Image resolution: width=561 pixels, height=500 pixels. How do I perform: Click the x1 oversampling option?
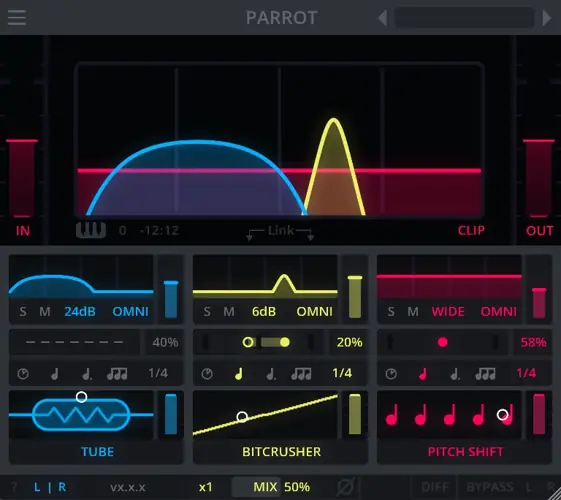click(x=206, y=487)
